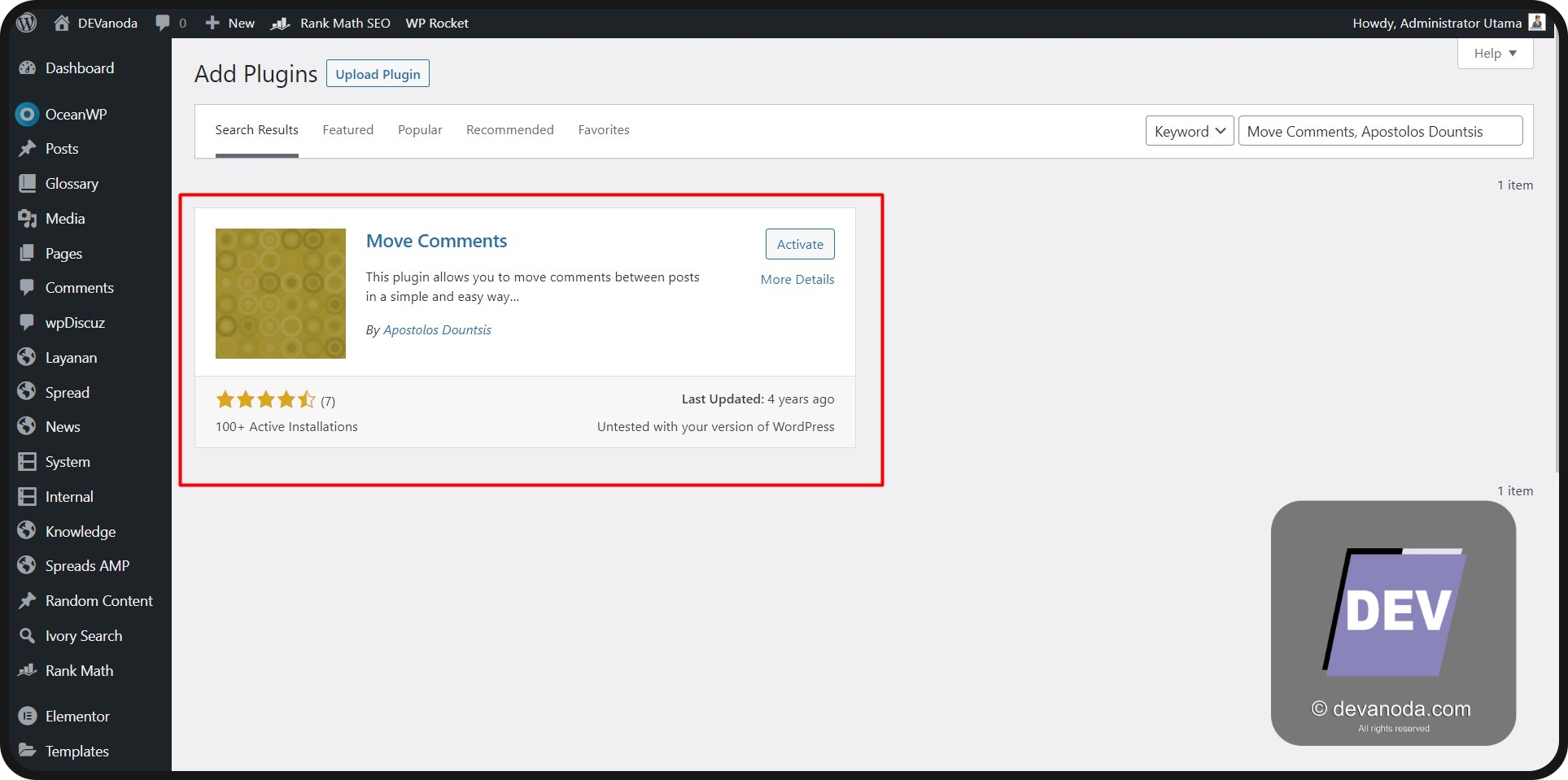
Task: Activate the Move Comments plugin
Action: [800, 244]
